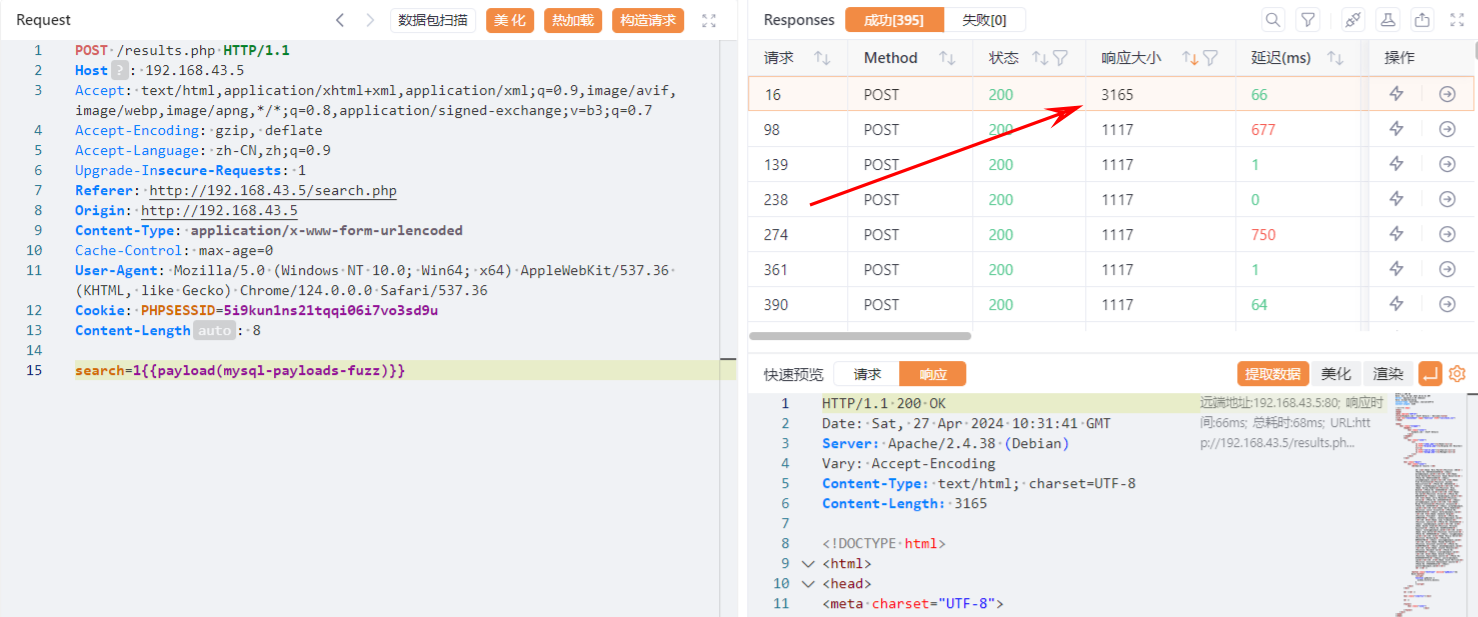Open the Origin http://192.168.43.5 link
Viewport: 1478px width, 617px height.
click(x=219, y=210)
